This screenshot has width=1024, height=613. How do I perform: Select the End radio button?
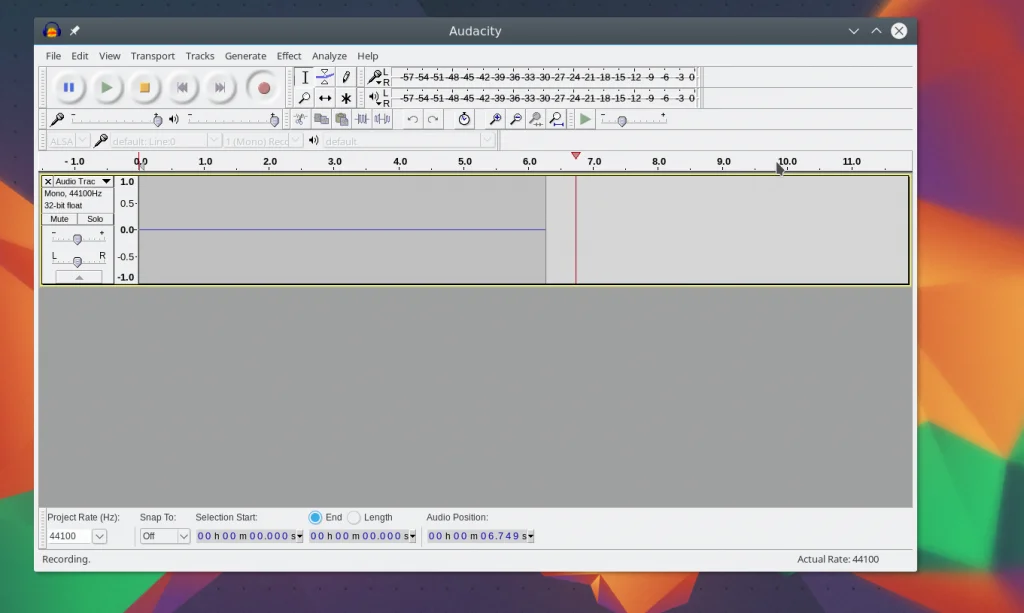click(x=315, y=517)
